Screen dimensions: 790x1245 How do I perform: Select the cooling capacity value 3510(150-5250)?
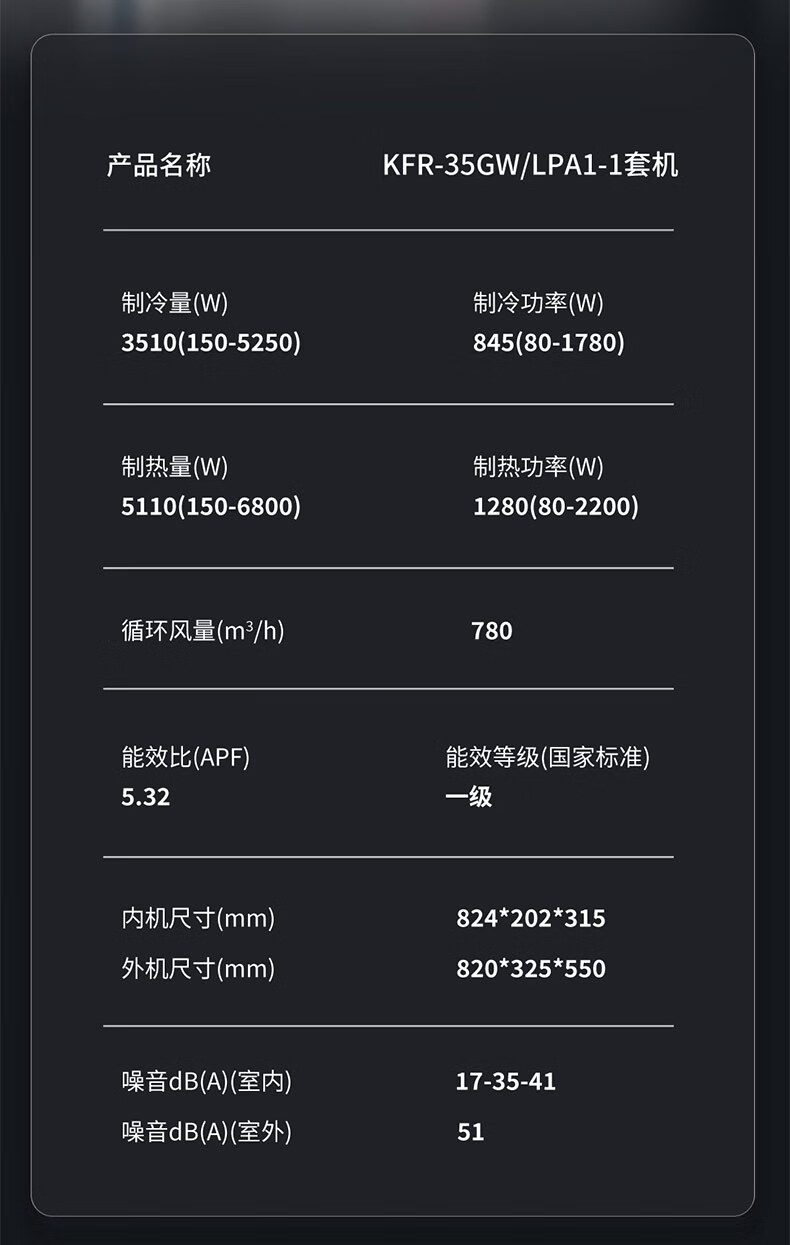pos(210,343)
